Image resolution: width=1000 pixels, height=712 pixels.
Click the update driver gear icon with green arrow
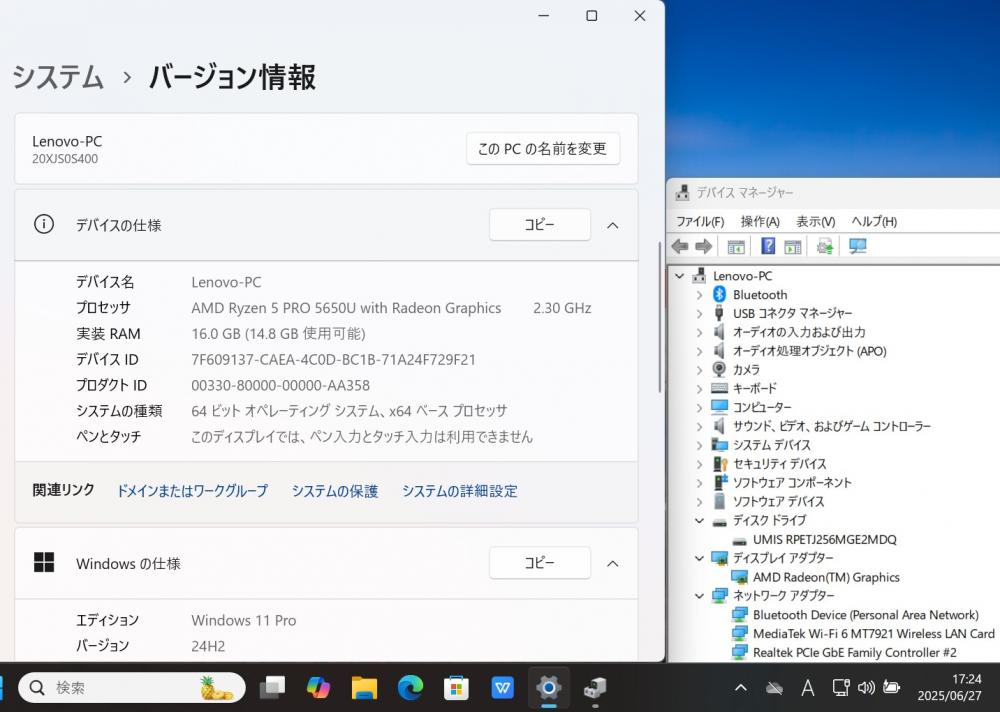tap(825, 246)
